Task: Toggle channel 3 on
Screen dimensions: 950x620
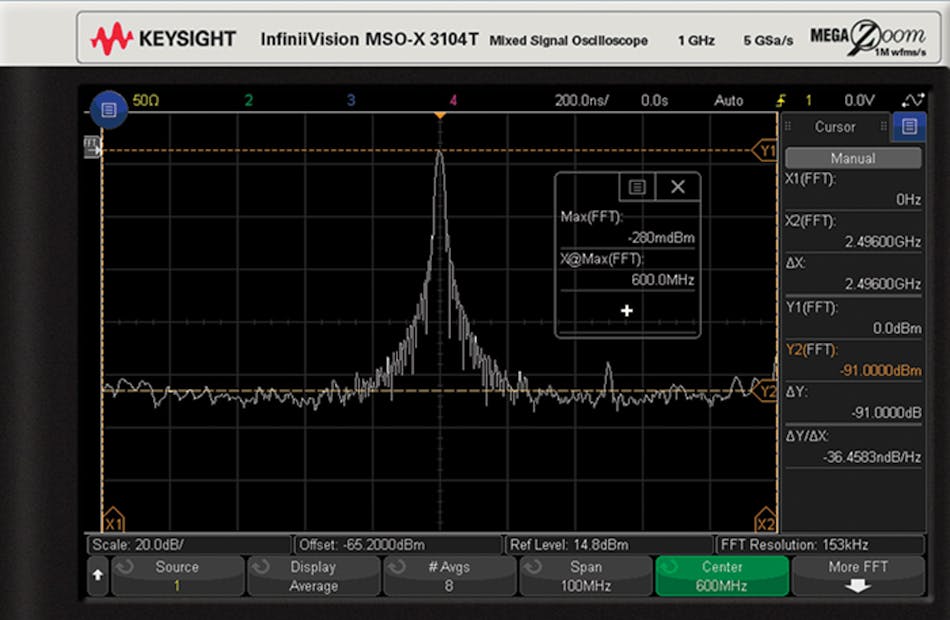Action: 350,100
